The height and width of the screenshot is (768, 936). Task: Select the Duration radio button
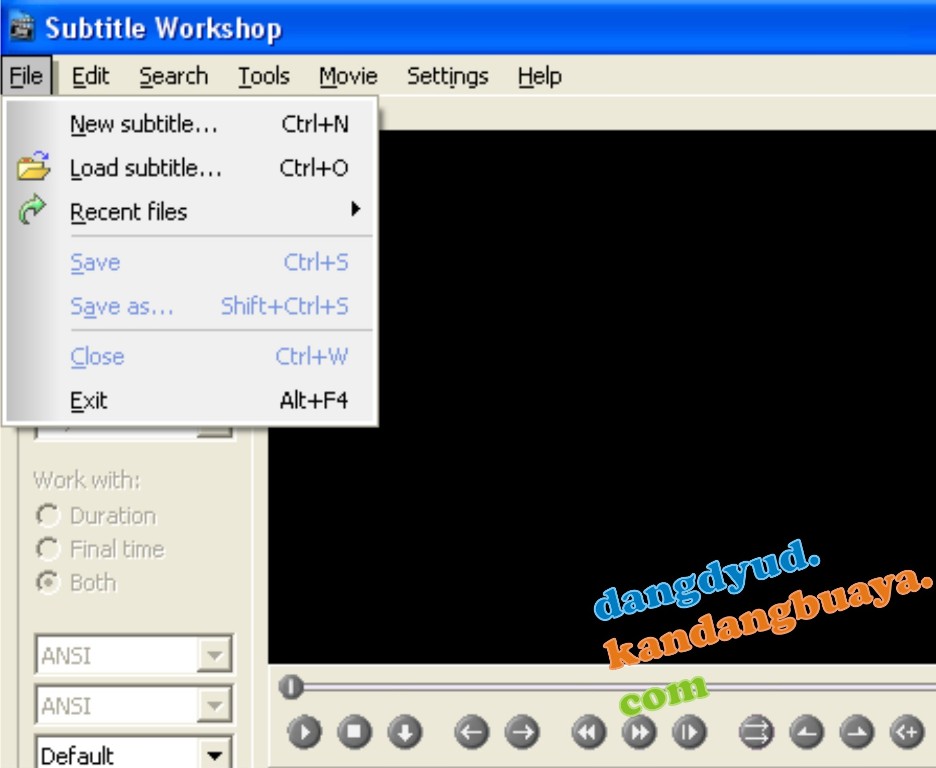point(48,516)
